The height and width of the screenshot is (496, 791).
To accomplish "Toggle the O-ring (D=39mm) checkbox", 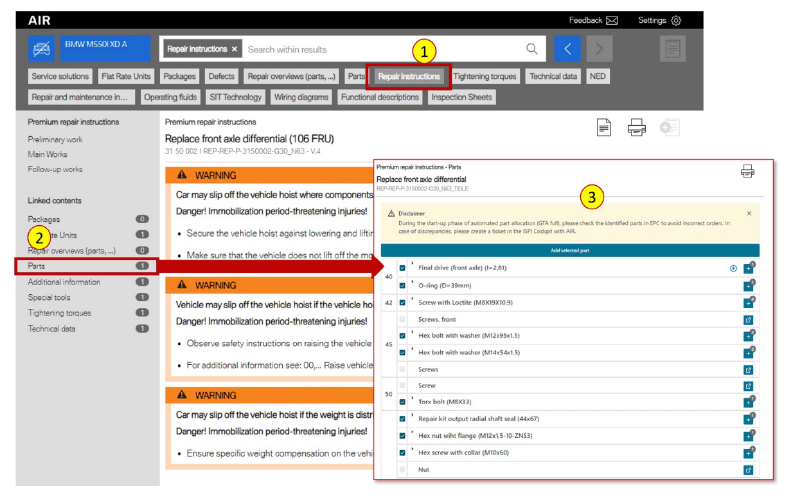I will [x=402, y=285].
